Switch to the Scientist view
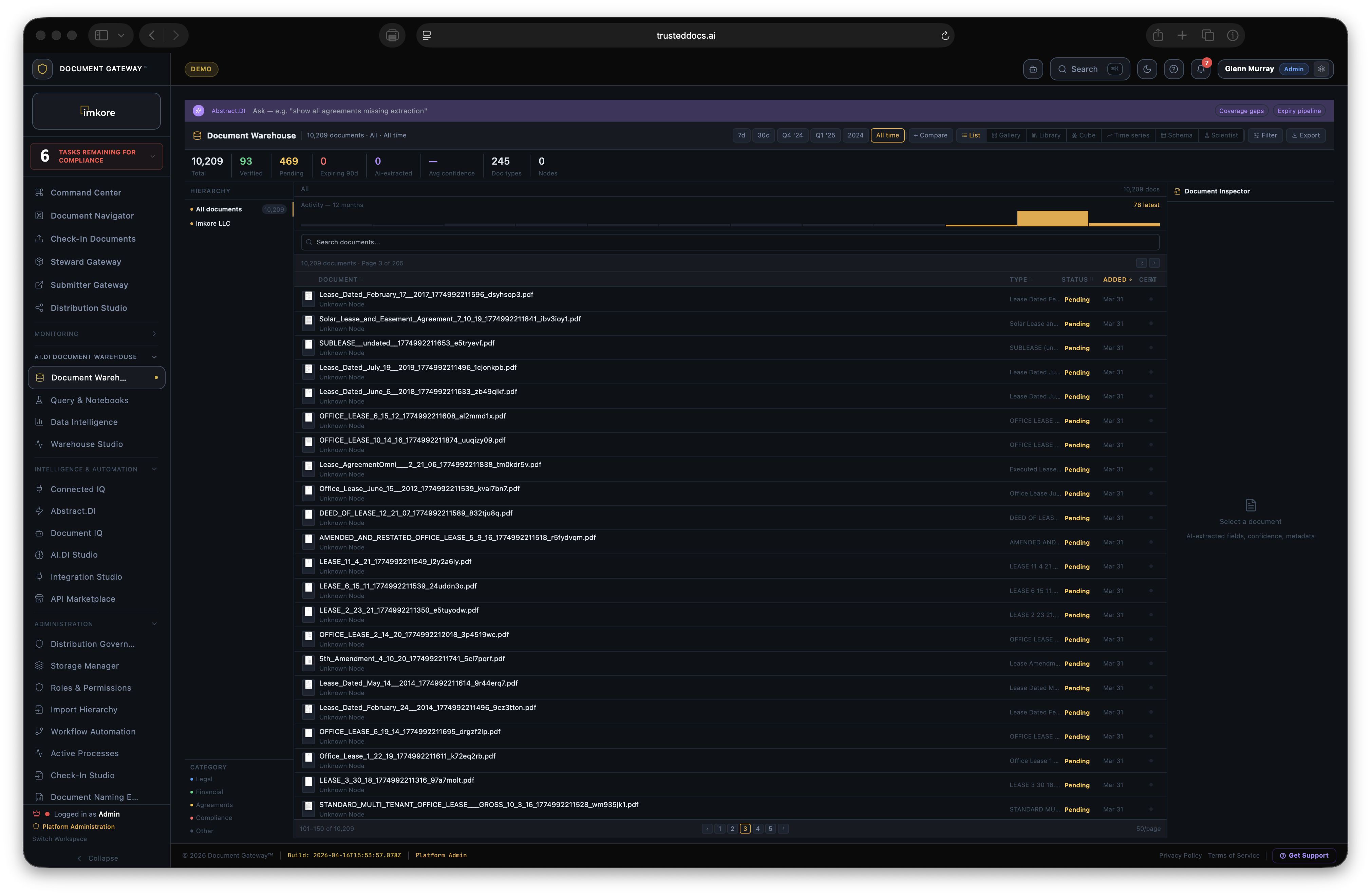The height and width of the screenshot is (896, 1371). point(1221,135)
